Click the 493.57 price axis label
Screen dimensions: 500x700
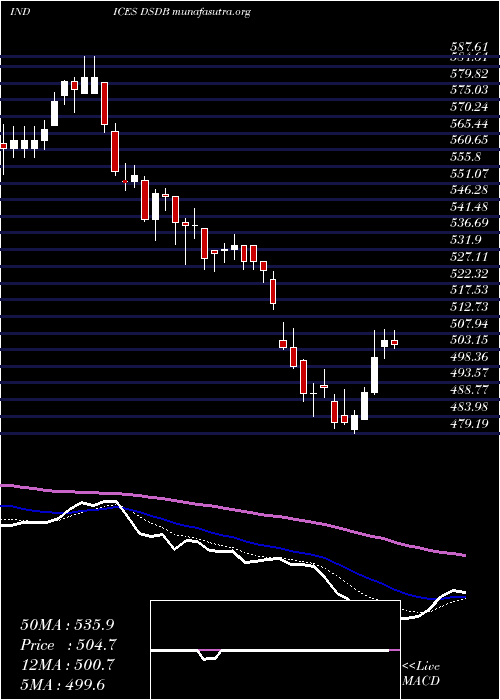coord(469,373)
